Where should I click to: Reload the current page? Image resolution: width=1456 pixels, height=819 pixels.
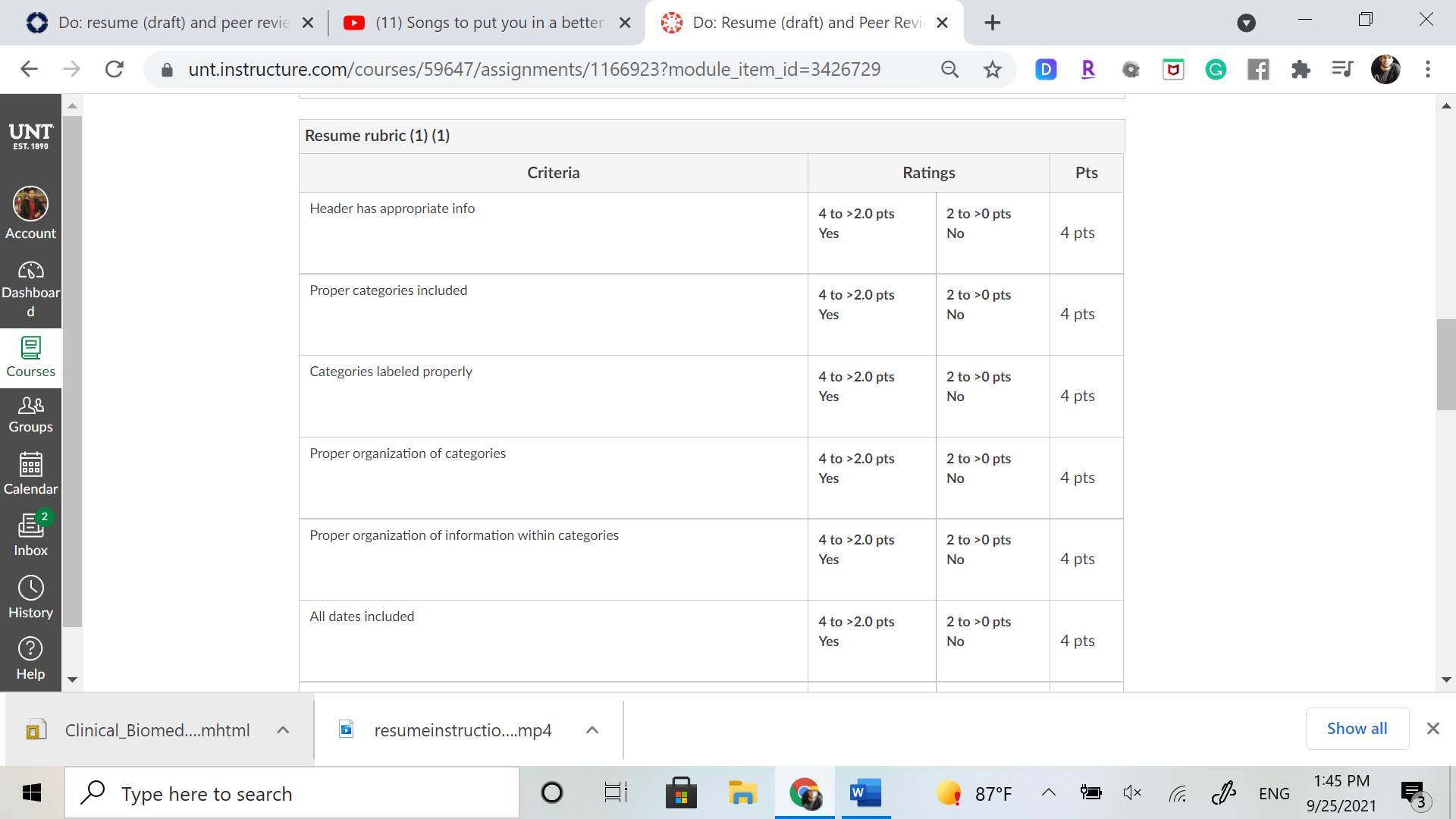[115, 69]
